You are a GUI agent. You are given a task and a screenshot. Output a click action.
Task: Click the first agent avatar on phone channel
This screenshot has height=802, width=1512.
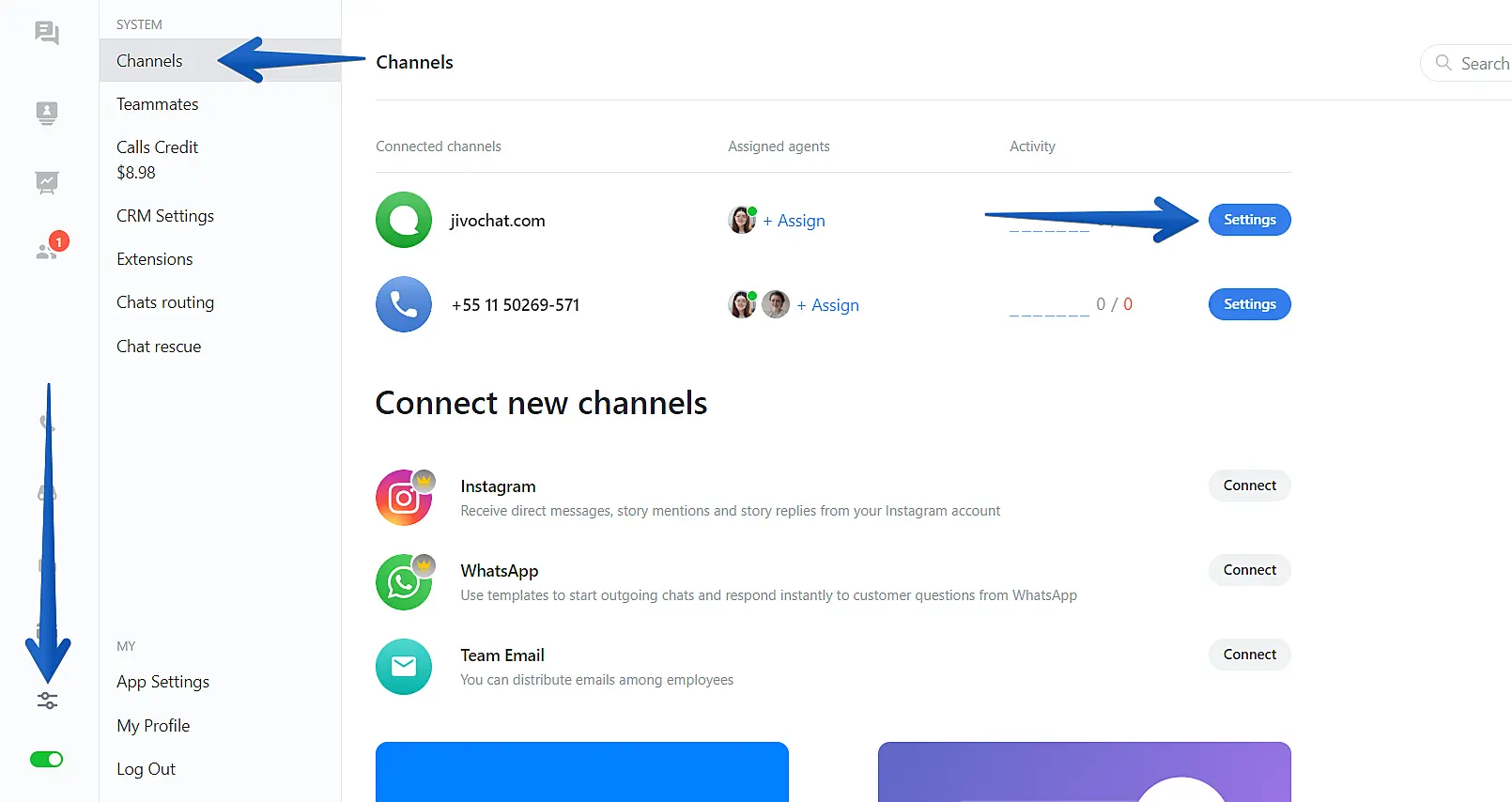(742, 304)
